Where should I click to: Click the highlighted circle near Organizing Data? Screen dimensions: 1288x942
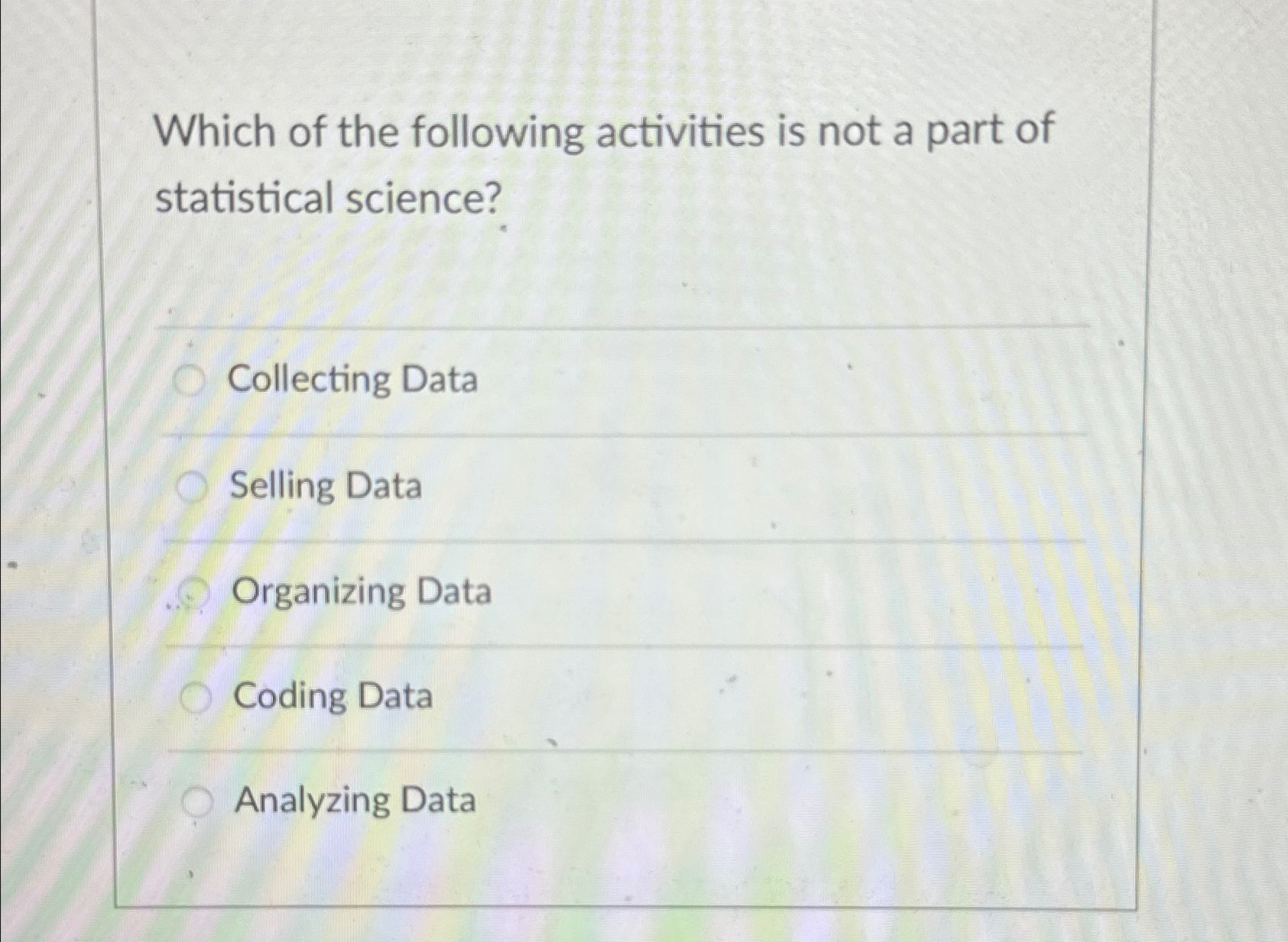[193, 593]
